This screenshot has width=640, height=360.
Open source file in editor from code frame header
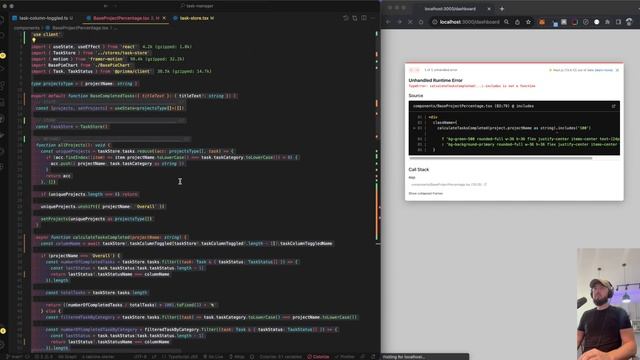[x=613, y=106]
